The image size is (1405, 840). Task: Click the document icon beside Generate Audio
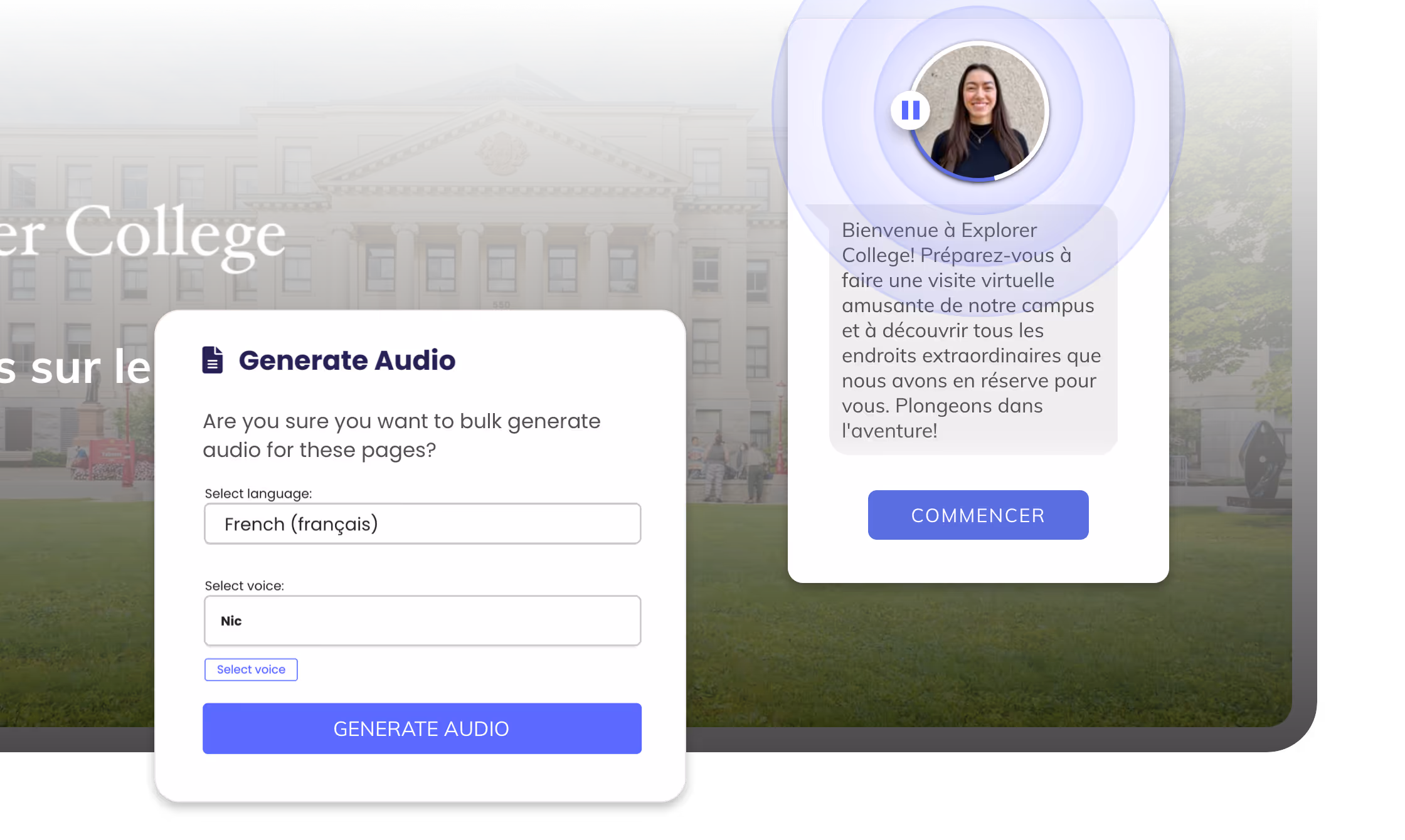(x=212, y=360)
